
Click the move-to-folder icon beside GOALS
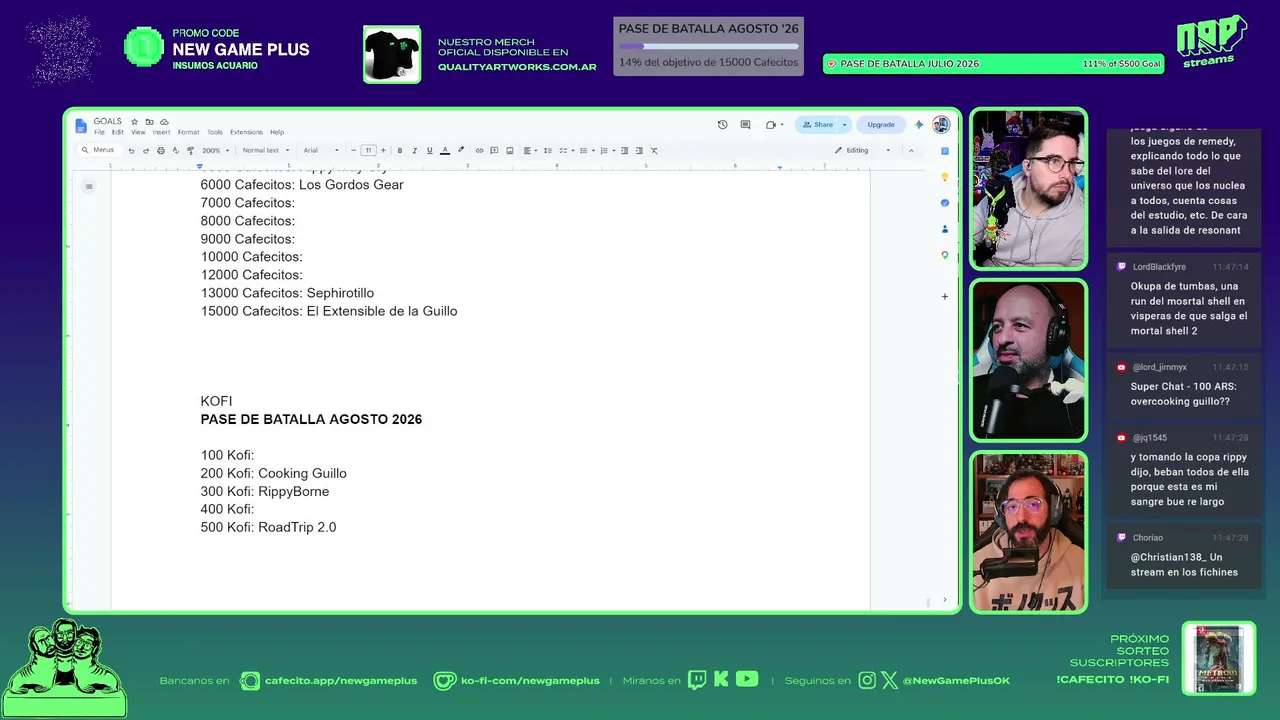[x=149, y=122]
